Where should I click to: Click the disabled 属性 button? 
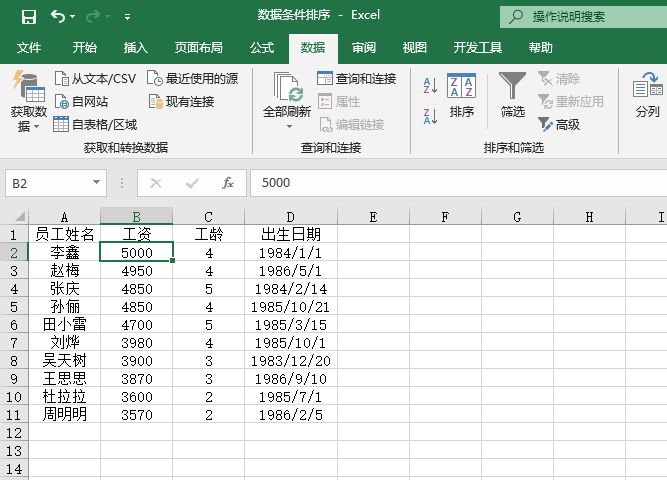(339, 102)
